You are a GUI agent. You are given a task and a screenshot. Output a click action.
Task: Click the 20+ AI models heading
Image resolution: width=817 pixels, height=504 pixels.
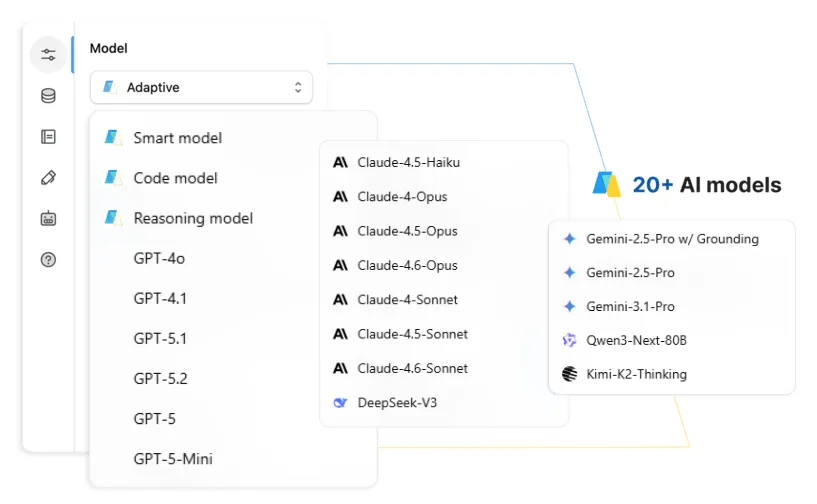click(x=706, y=185)
